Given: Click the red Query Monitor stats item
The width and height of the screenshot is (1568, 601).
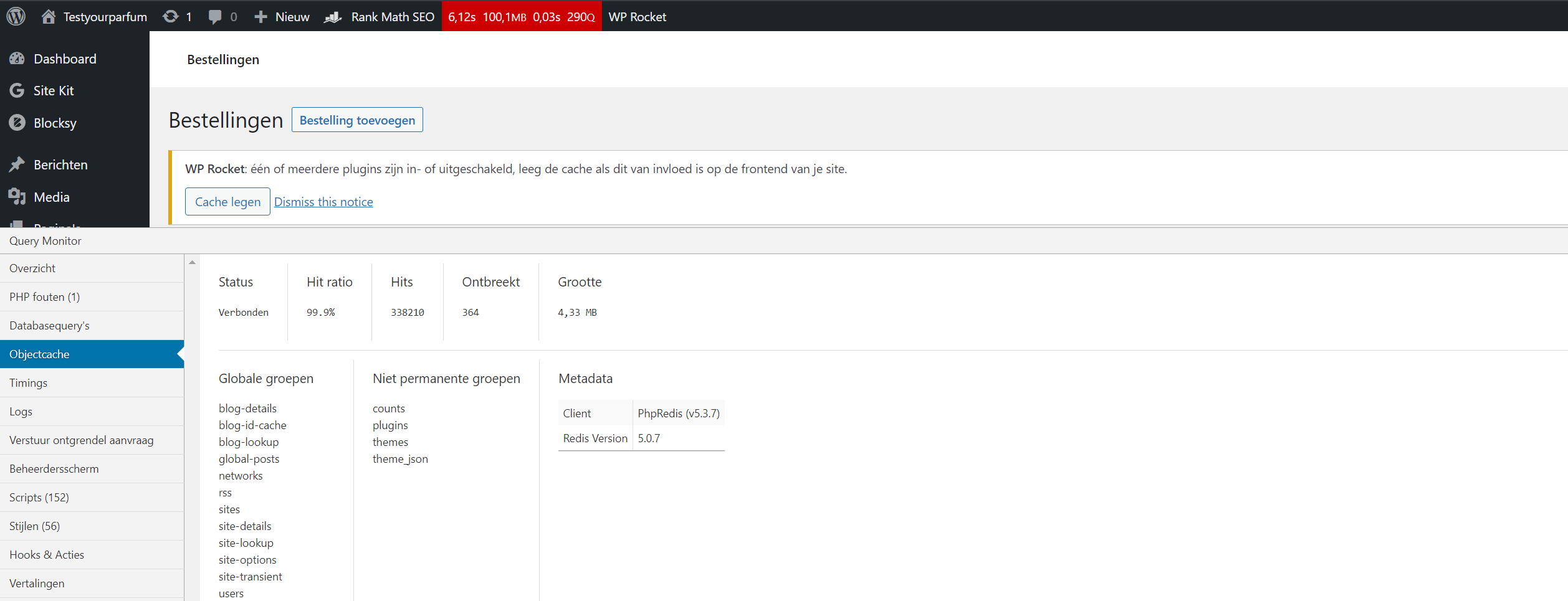Looking at the screenshot, I should point(522,16).
